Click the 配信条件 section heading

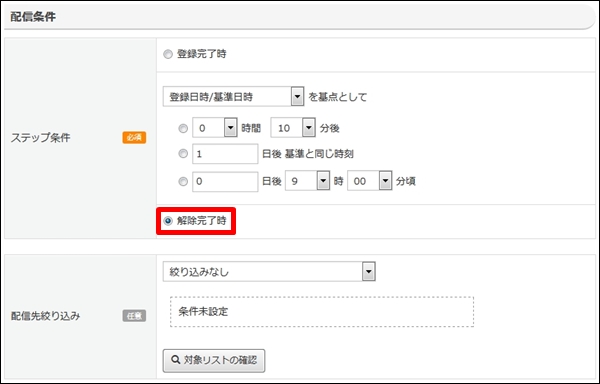[x=33, y=17]
